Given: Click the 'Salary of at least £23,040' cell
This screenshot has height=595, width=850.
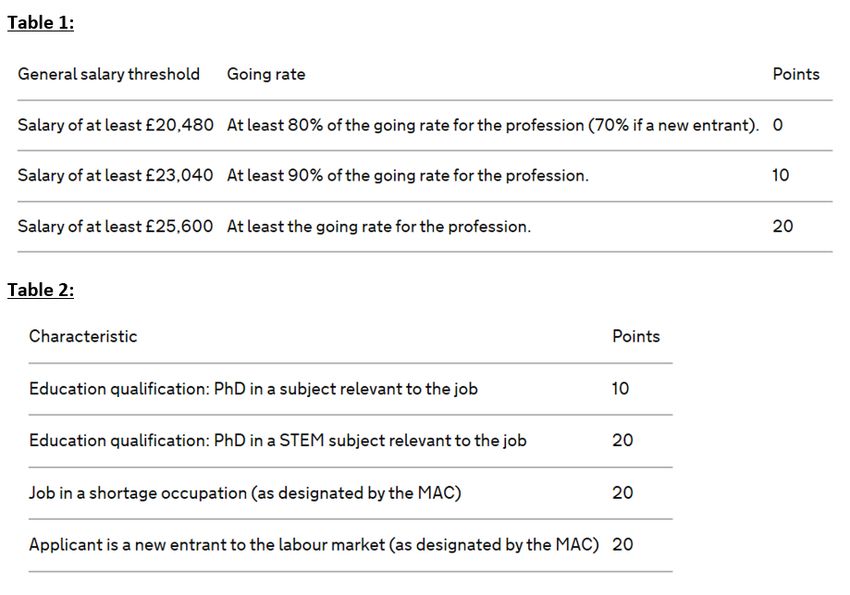Looking at the screenshot, I should [115, 175].
